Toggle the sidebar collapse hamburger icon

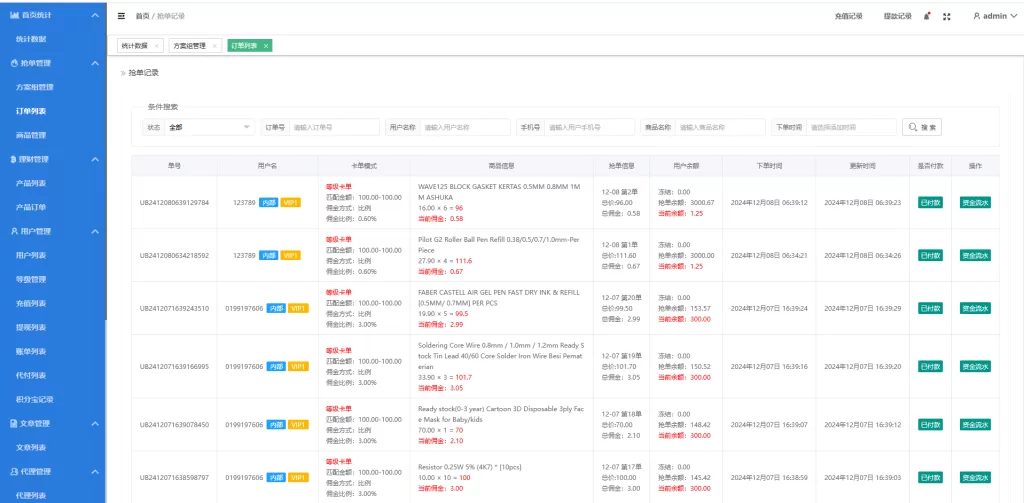point(121,16)
